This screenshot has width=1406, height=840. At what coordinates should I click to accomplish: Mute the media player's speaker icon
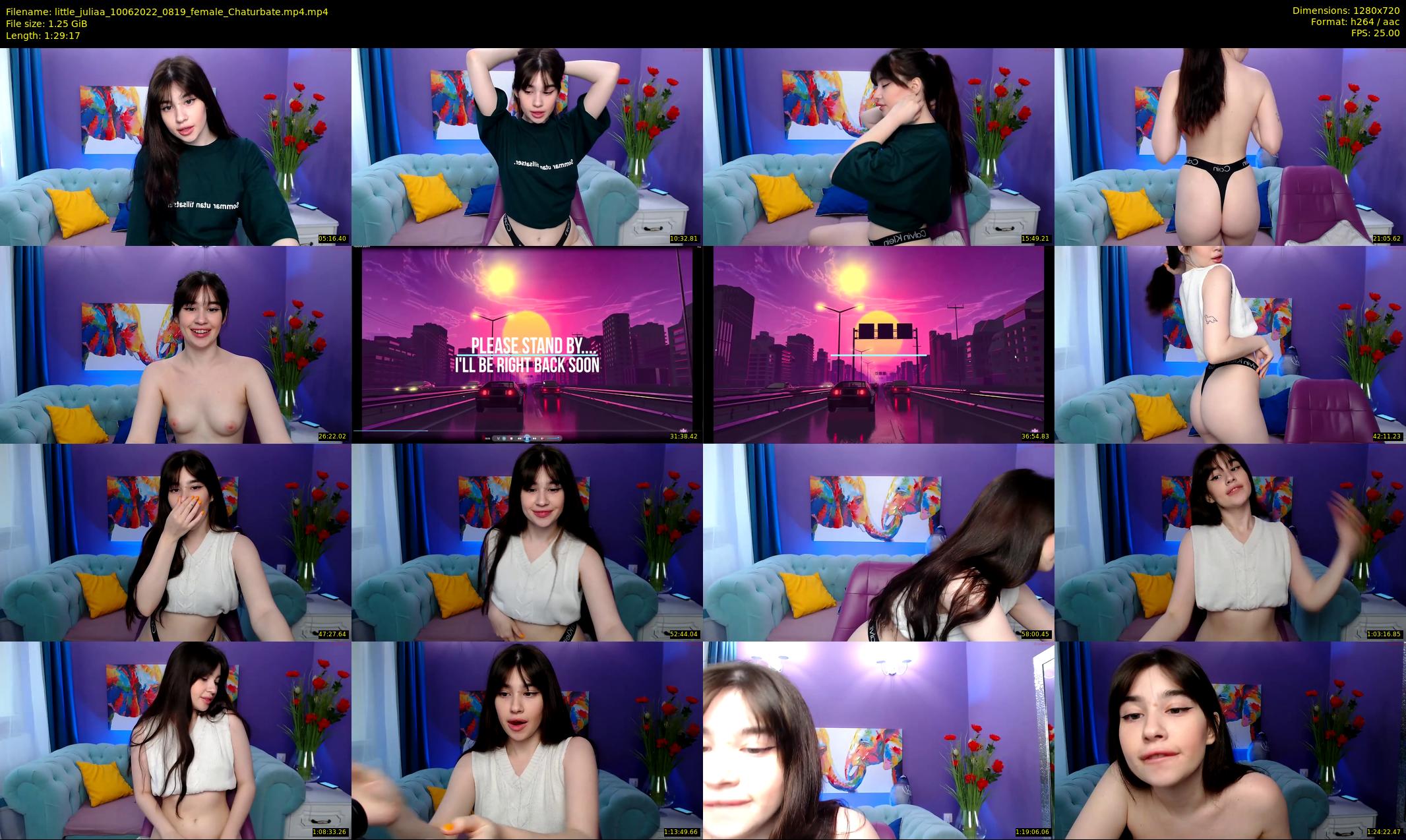coord(543,438)
